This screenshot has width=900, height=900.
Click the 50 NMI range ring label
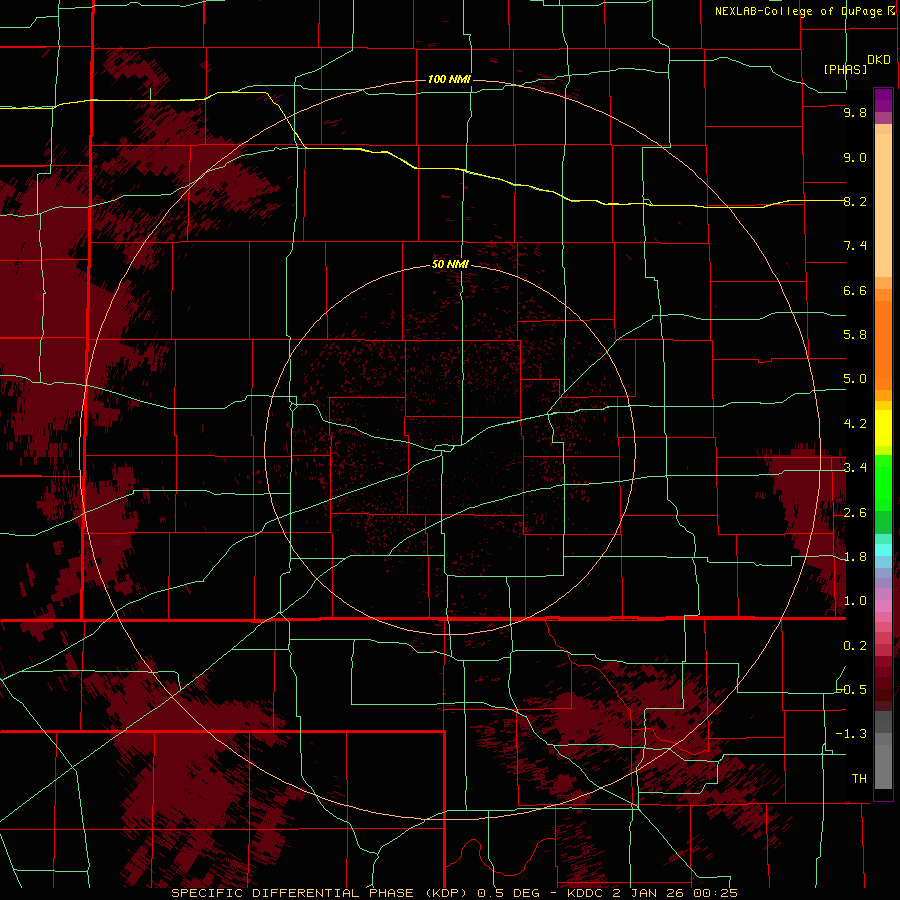click(x=450, y=265)
